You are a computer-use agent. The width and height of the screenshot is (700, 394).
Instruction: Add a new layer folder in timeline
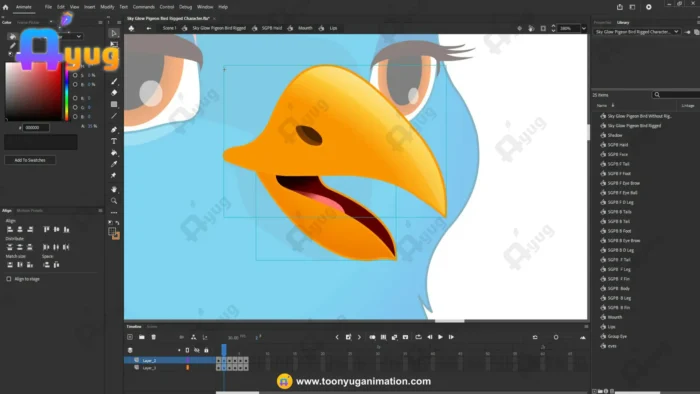[x=142, y=337]
